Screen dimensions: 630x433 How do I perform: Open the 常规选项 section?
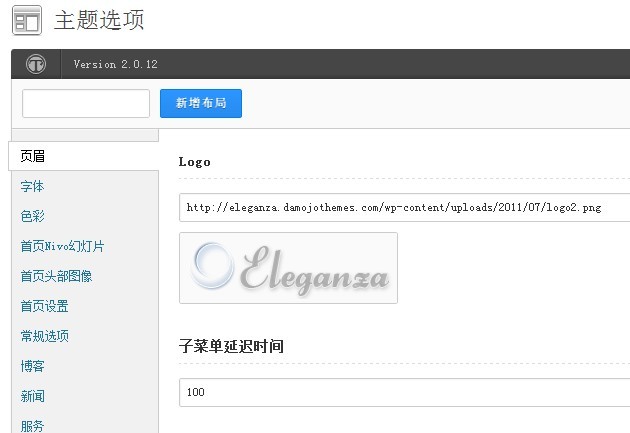click(44, 336)
